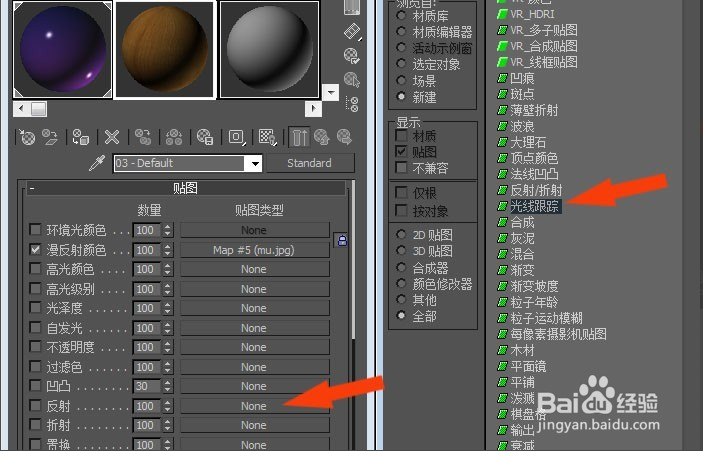Select the 场景 radio button

coord(401,80)
